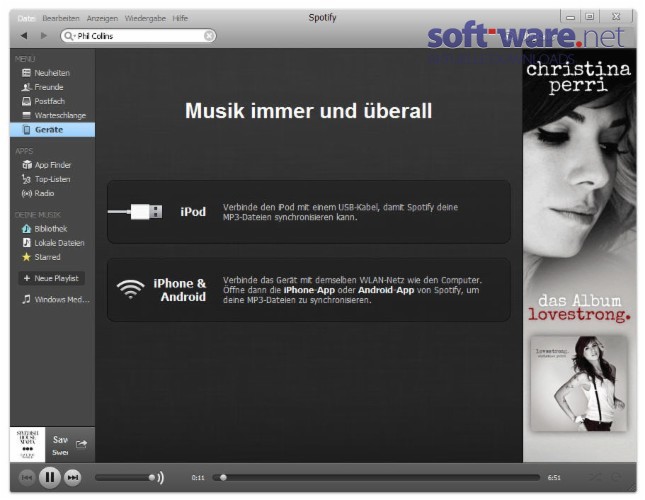Open the Anzeigen menu
This screenshot has height=500, width=645.
tap(102, 18)
